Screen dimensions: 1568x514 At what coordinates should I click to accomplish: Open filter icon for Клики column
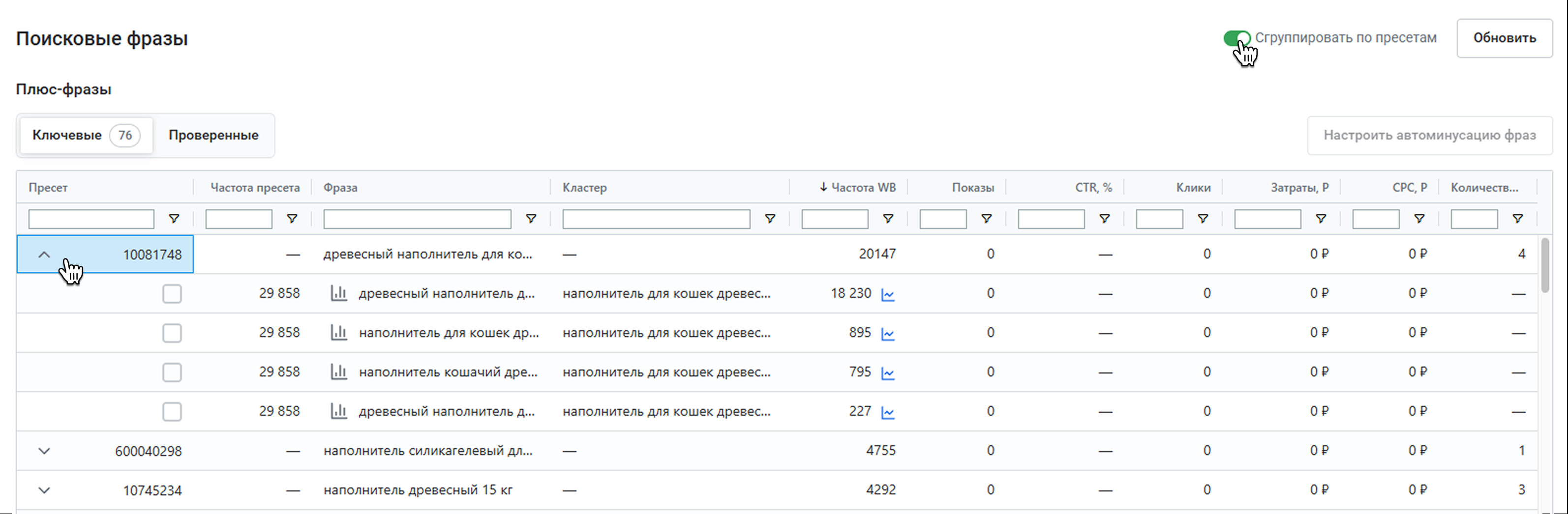pos(1203,218)
